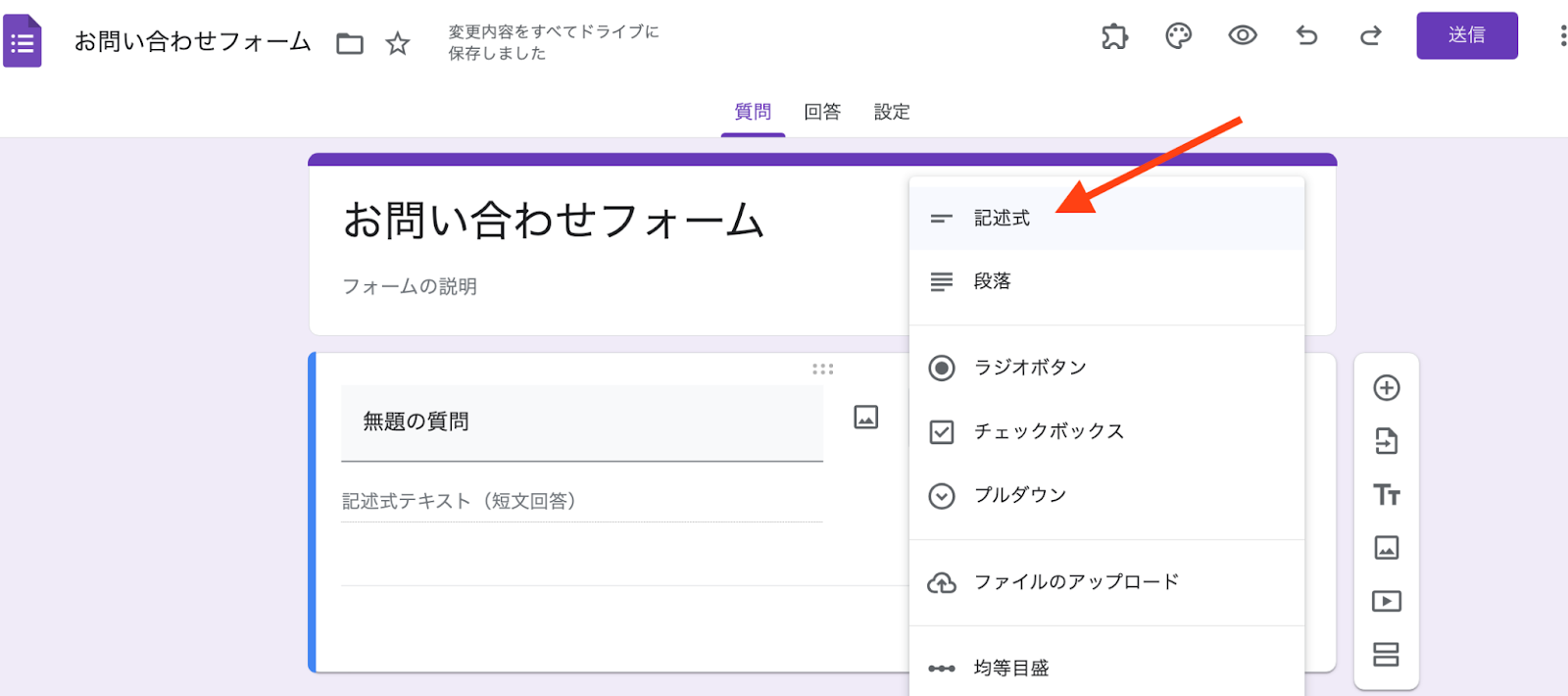The image size is (1568, 696).
Task: Add an image from the side toolbar
Action: click(x=1387, y=547)
